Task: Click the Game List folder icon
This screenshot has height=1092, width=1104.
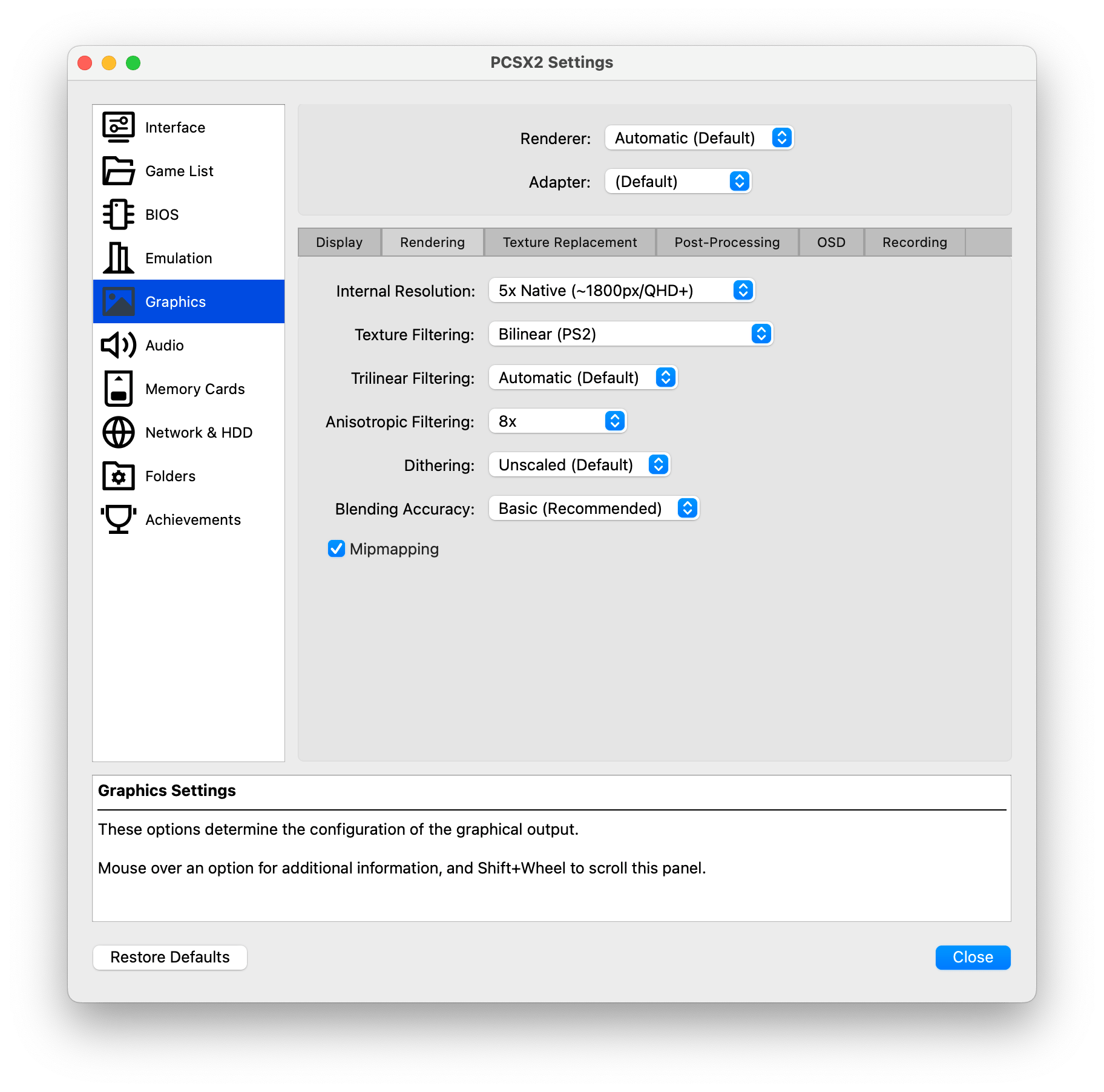Action: pyautogui.click(x=119, y=171)
